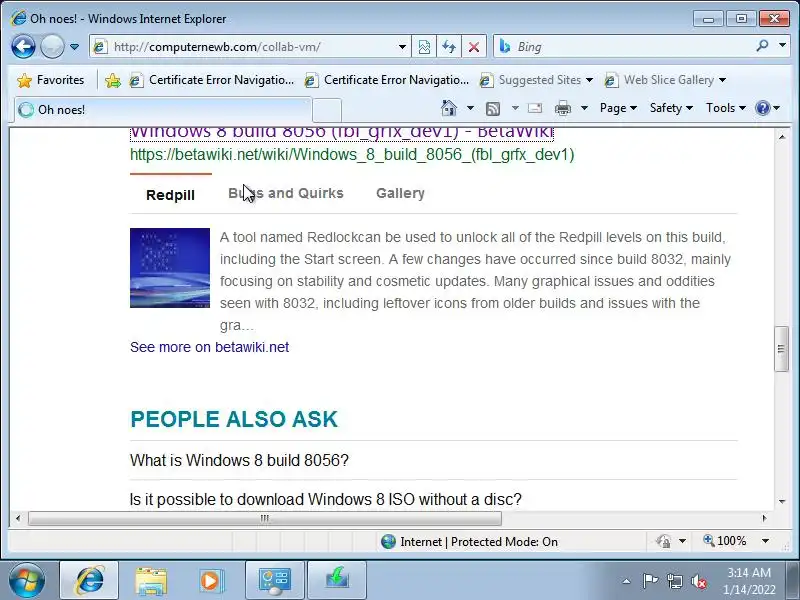Screen dimensions: 800x600
Task: Open the Windows Start menu orb
Action: tap(27, 581)
